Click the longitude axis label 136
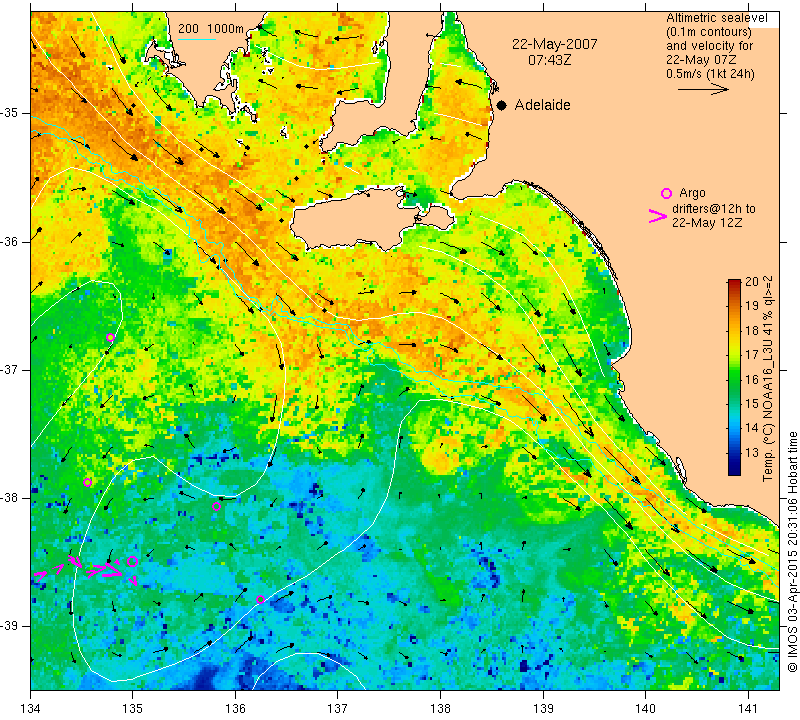The width and height of the screenshot is (800, 720). 235,708
